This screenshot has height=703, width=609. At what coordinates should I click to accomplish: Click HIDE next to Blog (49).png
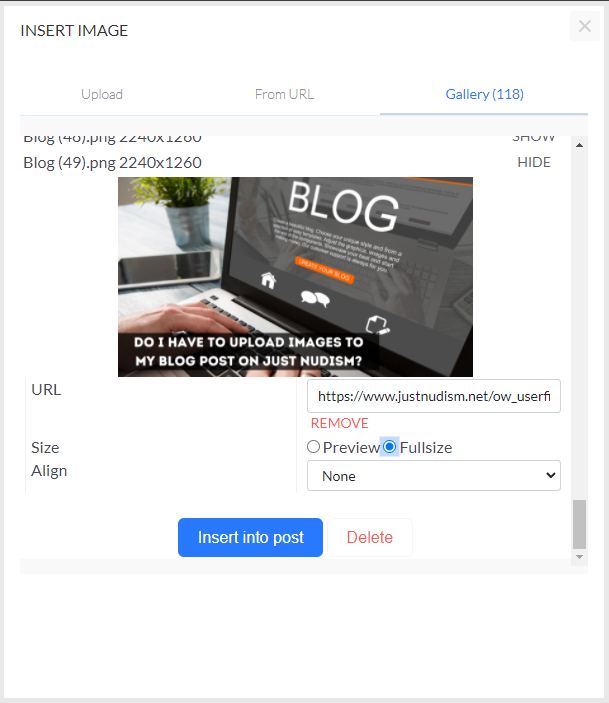pyautogui.click(x=534, y=162)
